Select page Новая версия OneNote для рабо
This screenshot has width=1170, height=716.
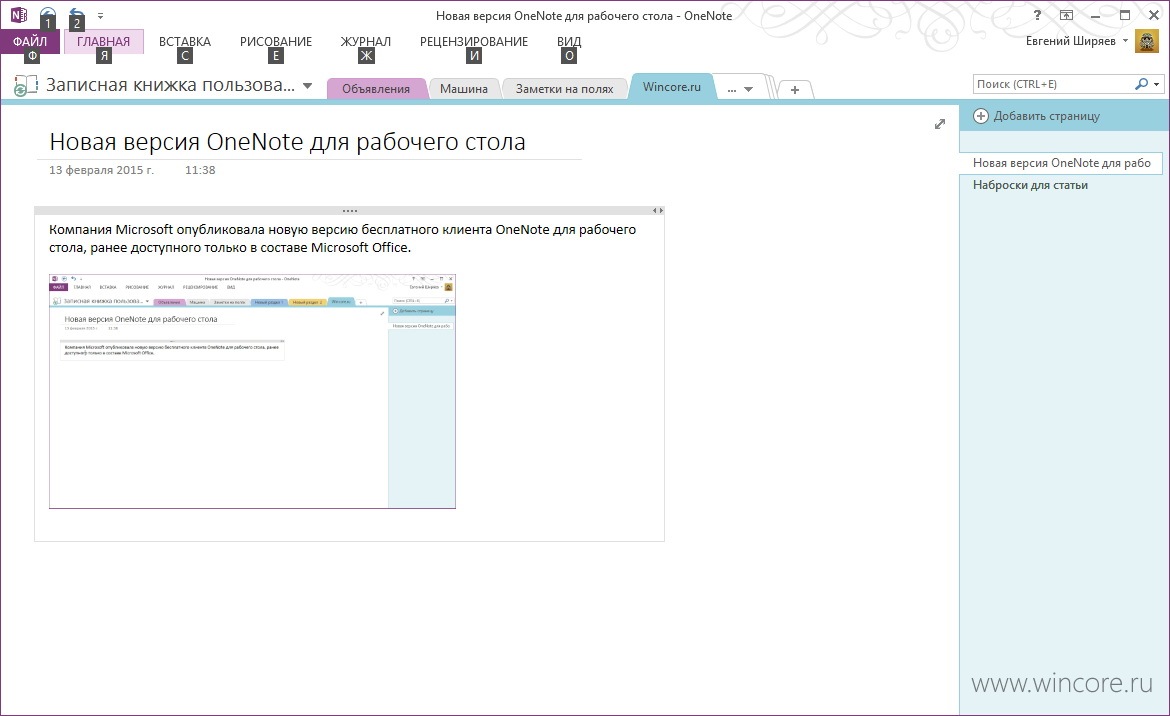click(x=1061, y=163)
